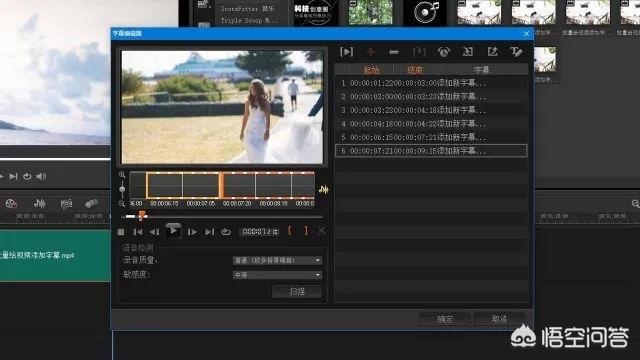This screenshot has width=640, height=360.
Task: Open the recording quality dropdown
Action: 277,260
